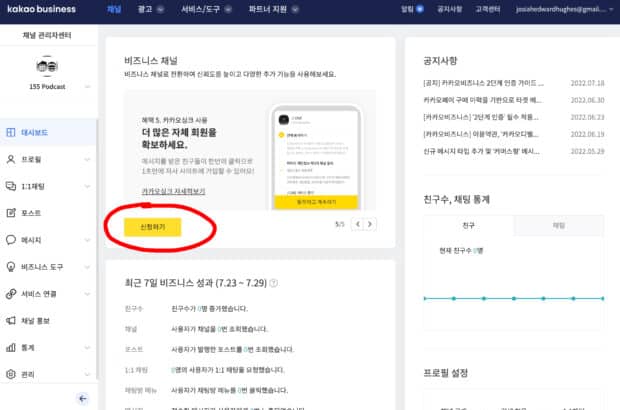Select the 대시보드 dashboard icon
620x410 pixels.
click(11, 132)
